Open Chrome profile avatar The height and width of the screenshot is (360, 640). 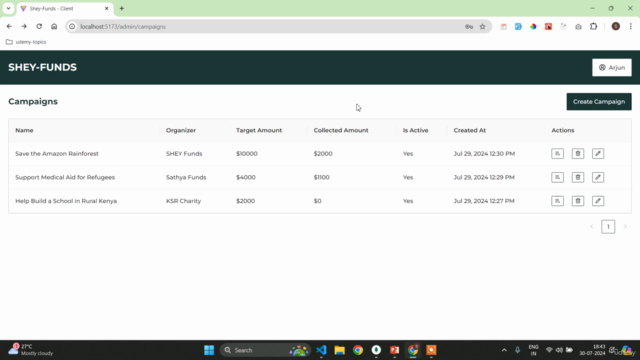pyautogui.click(x=616, y=27)
